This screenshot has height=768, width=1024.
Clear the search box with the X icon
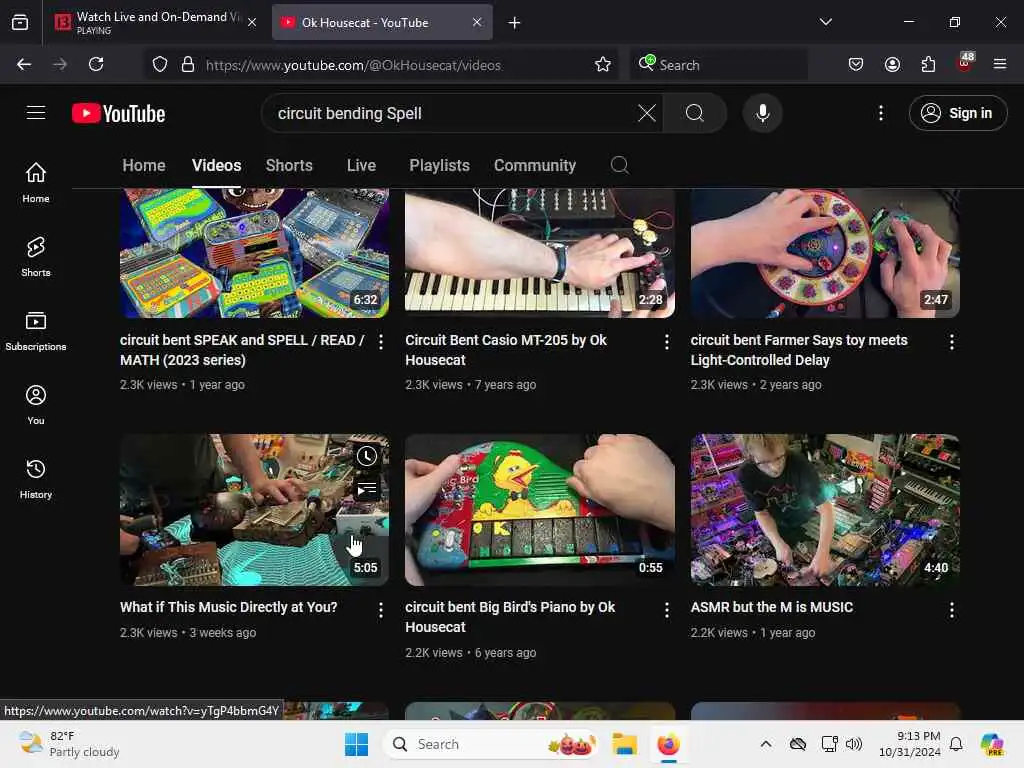pyautogui.click(x=647, y=113)
